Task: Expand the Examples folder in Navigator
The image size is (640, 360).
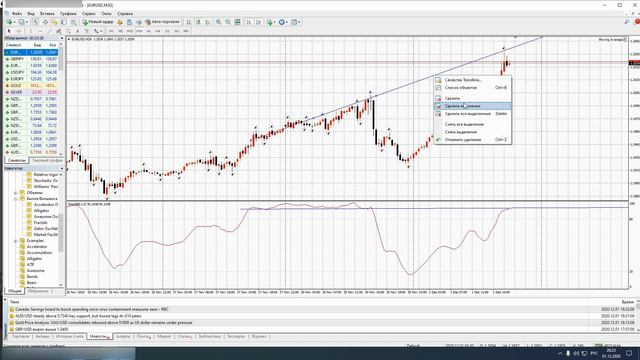Action: point(16,241)
